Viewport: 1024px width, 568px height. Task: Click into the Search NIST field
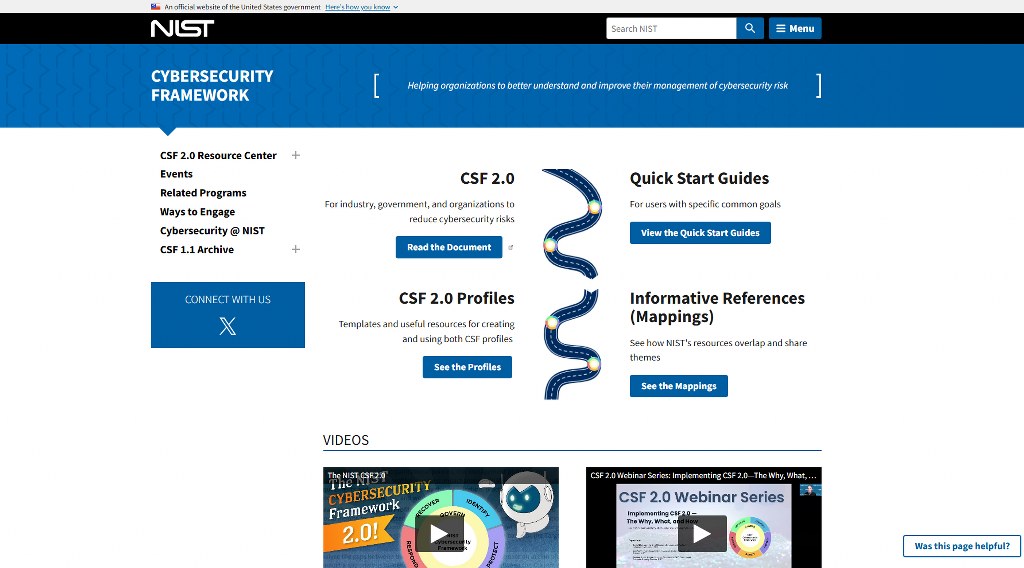pyautogui.click(x=670, y=28)
